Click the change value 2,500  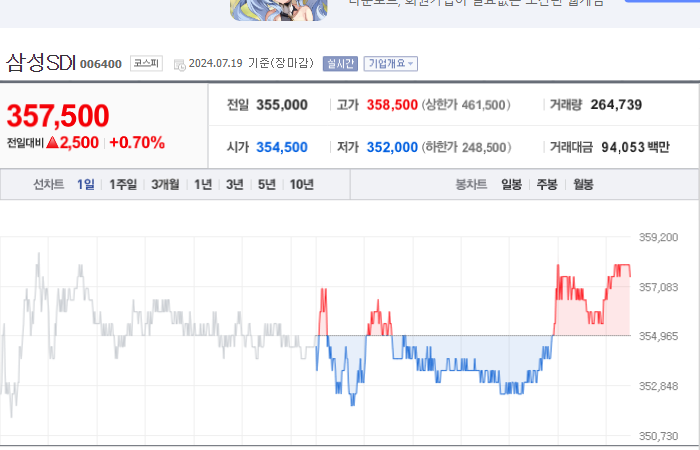79,143
